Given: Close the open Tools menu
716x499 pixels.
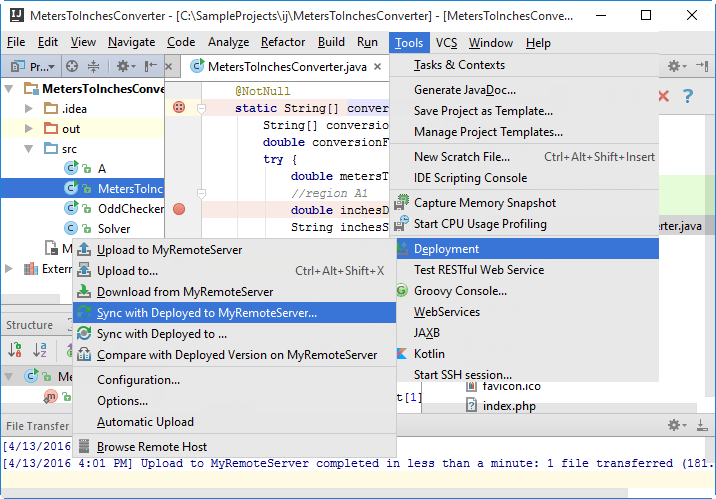Looking at the screenshot, I should click(x=409, y=43).
